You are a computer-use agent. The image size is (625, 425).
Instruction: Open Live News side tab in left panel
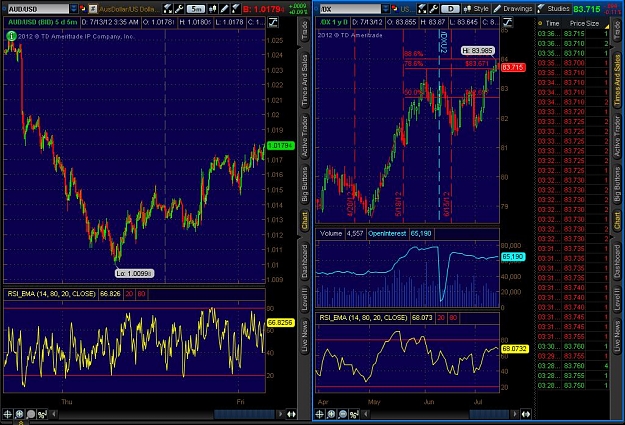pyautogui.click(x=305, y=336)
